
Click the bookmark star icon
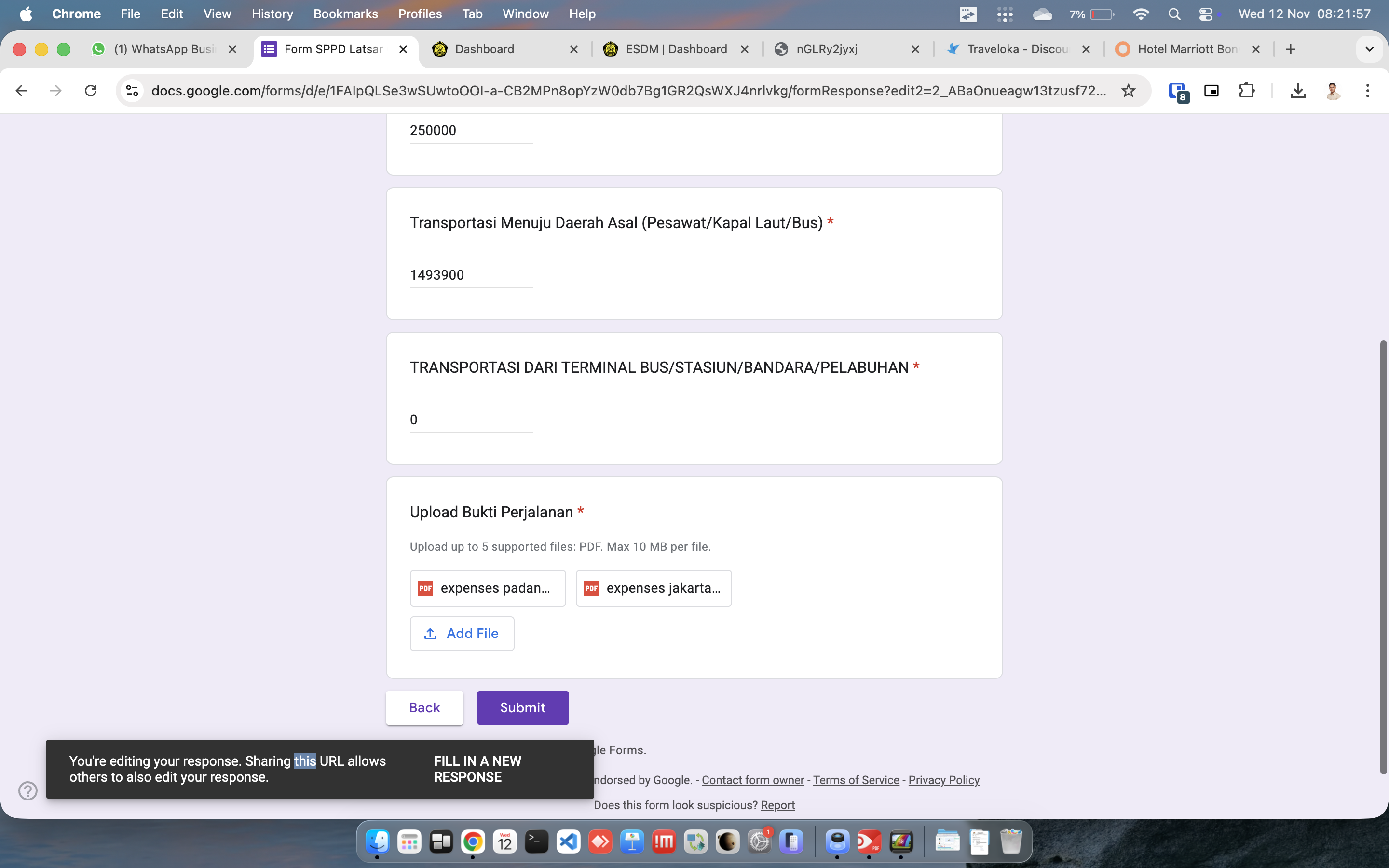tap(1128, 91)
